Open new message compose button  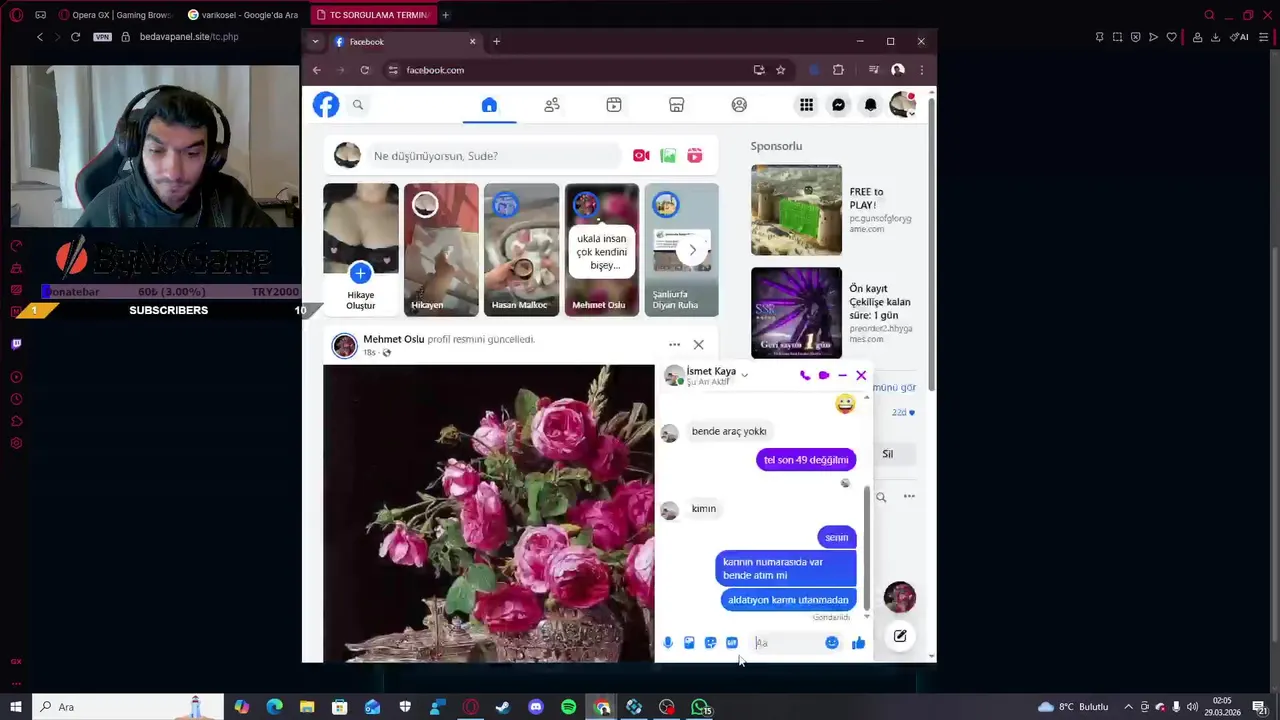tap(900, 636)
